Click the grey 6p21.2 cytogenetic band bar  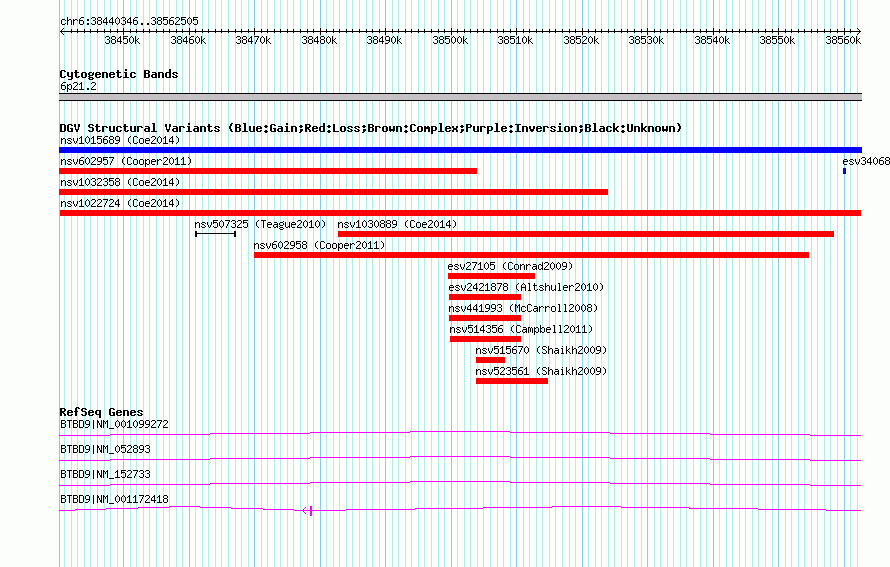pos(460,97)
